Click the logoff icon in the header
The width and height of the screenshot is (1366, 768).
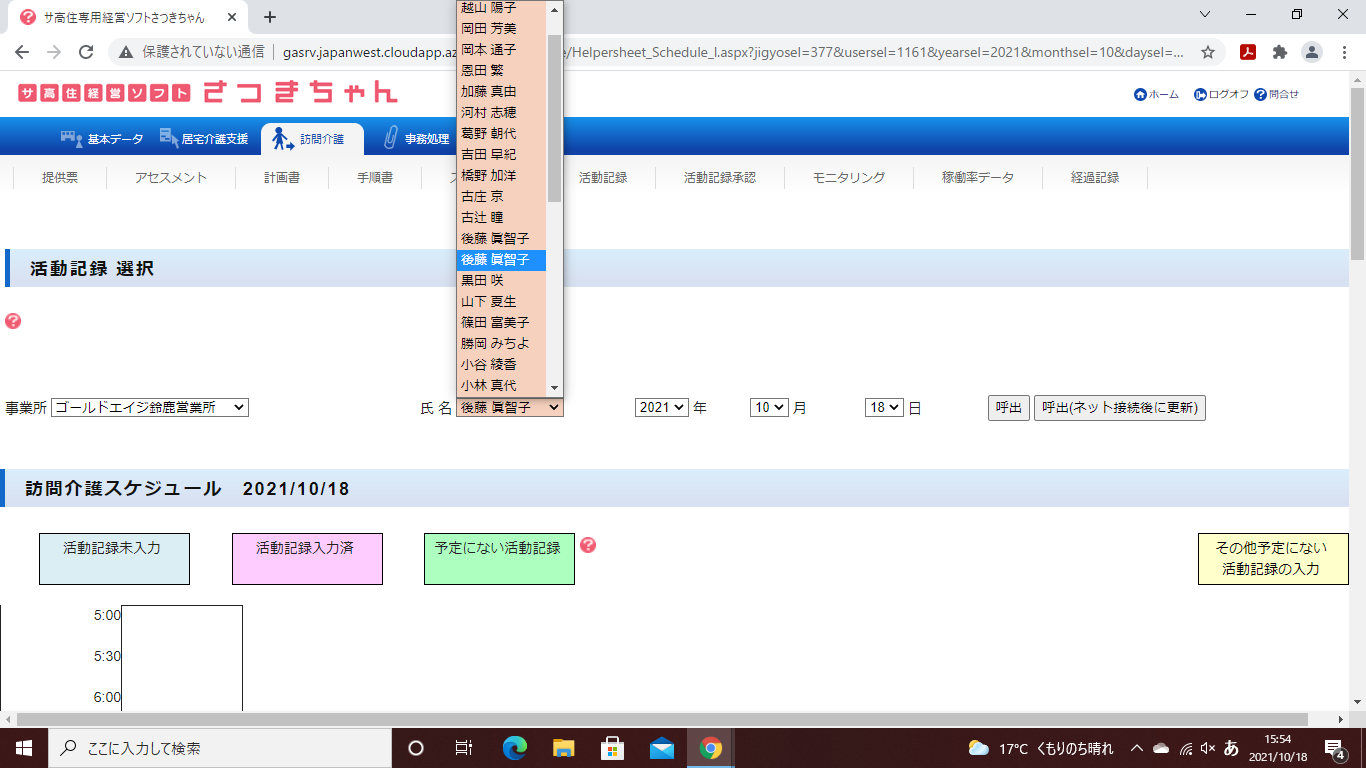tap(1200, 94)
